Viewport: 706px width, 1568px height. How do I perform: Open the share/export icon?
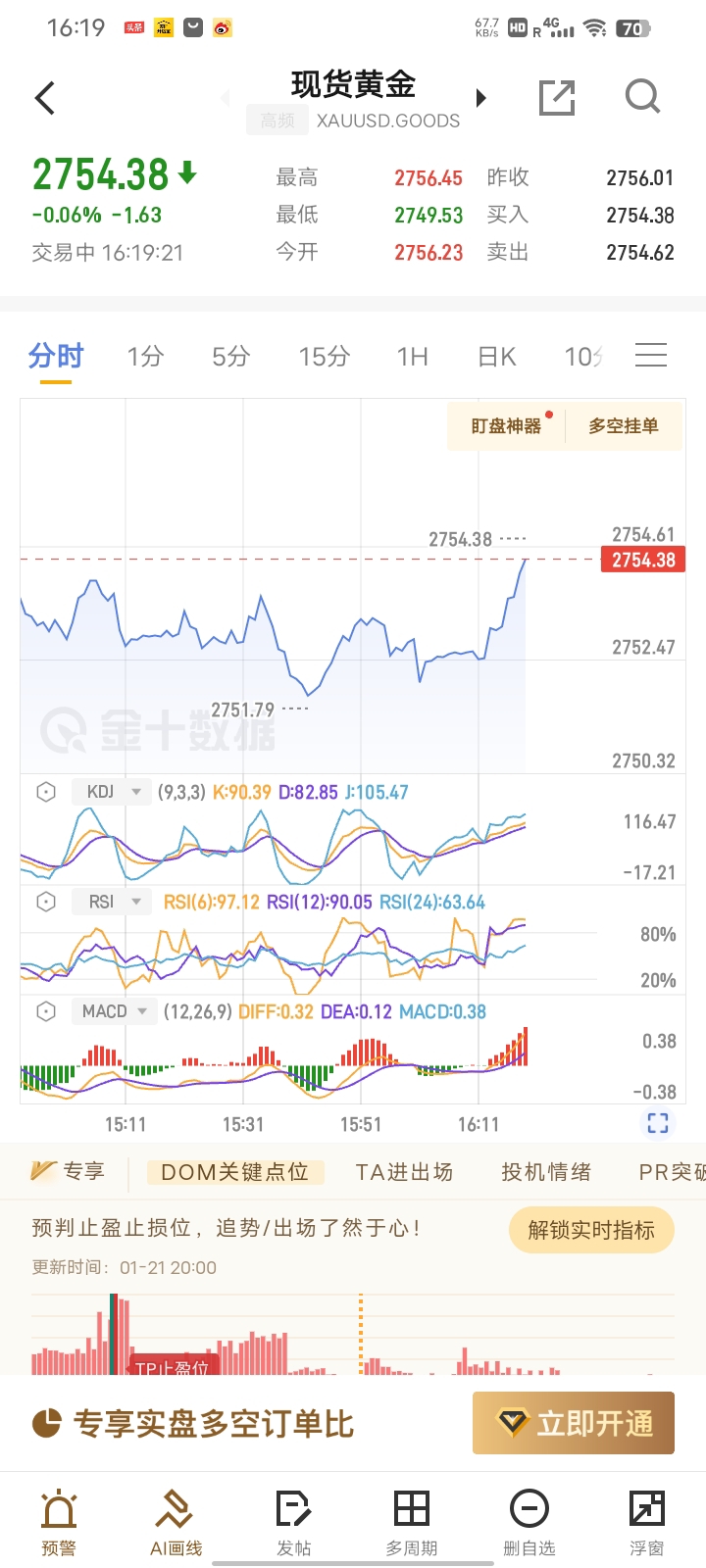pyautogui.click(x=557, y=98)
